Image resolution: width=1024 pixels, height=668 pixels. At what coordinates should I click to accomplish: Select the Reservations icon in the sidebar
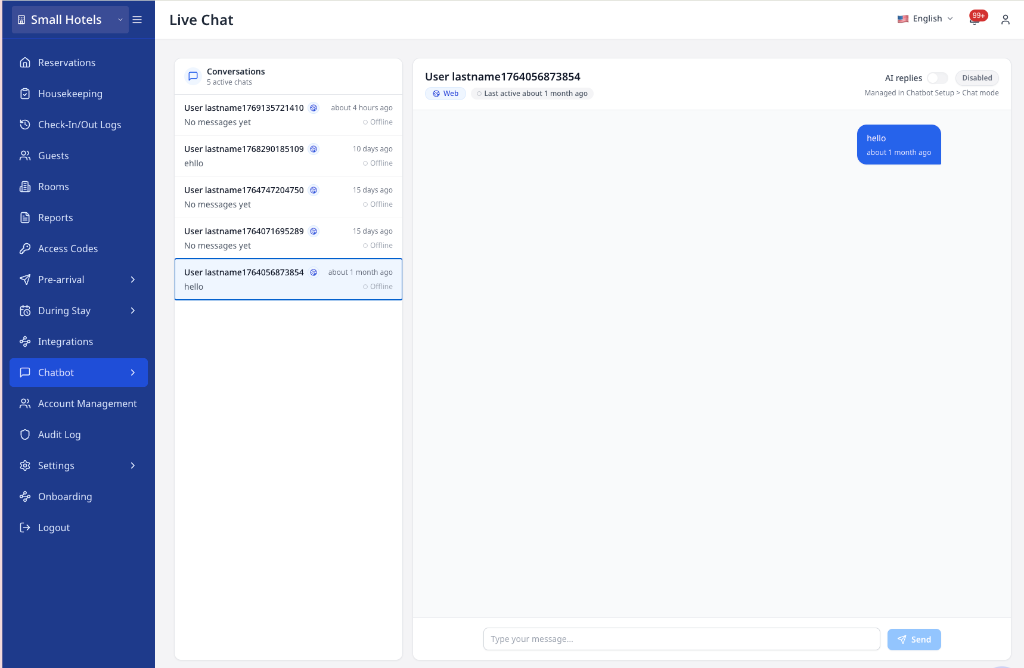[x=24, y=62]
